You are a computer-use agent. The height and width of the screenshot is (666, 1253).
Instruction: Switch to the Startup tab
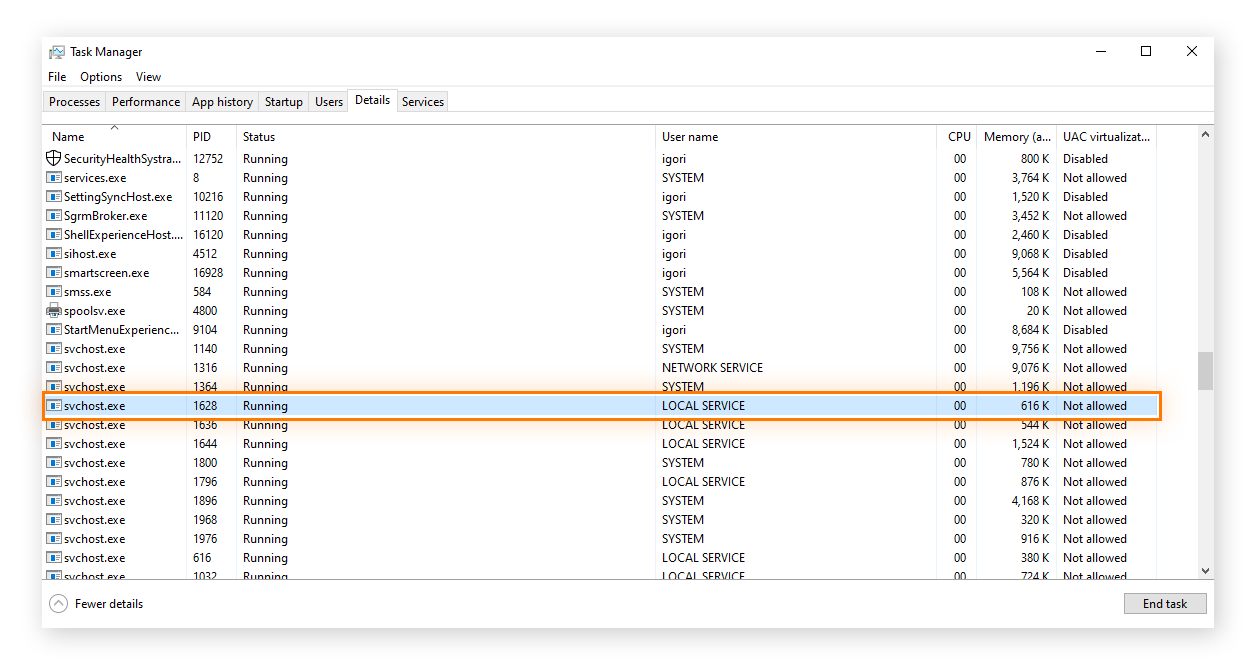pos(284,102)
